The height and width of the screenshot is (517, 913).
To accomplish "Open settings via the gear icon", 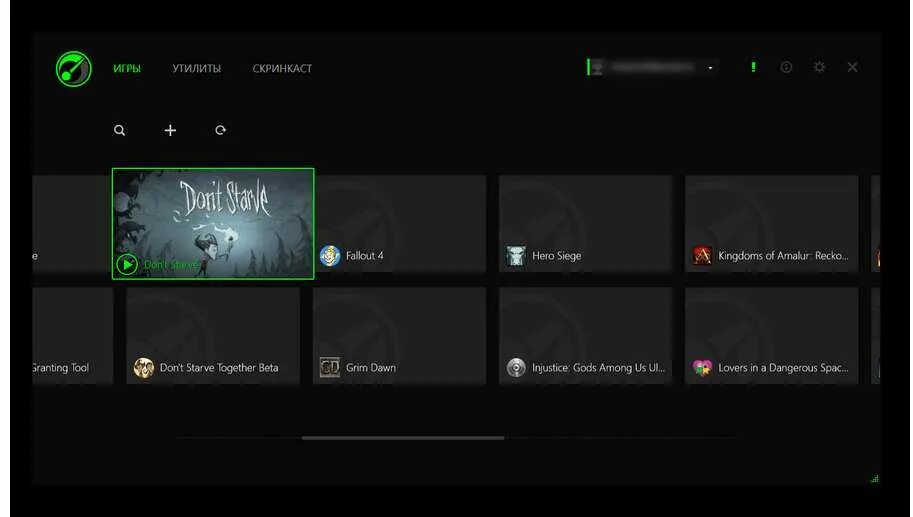I will coord(819,67).
